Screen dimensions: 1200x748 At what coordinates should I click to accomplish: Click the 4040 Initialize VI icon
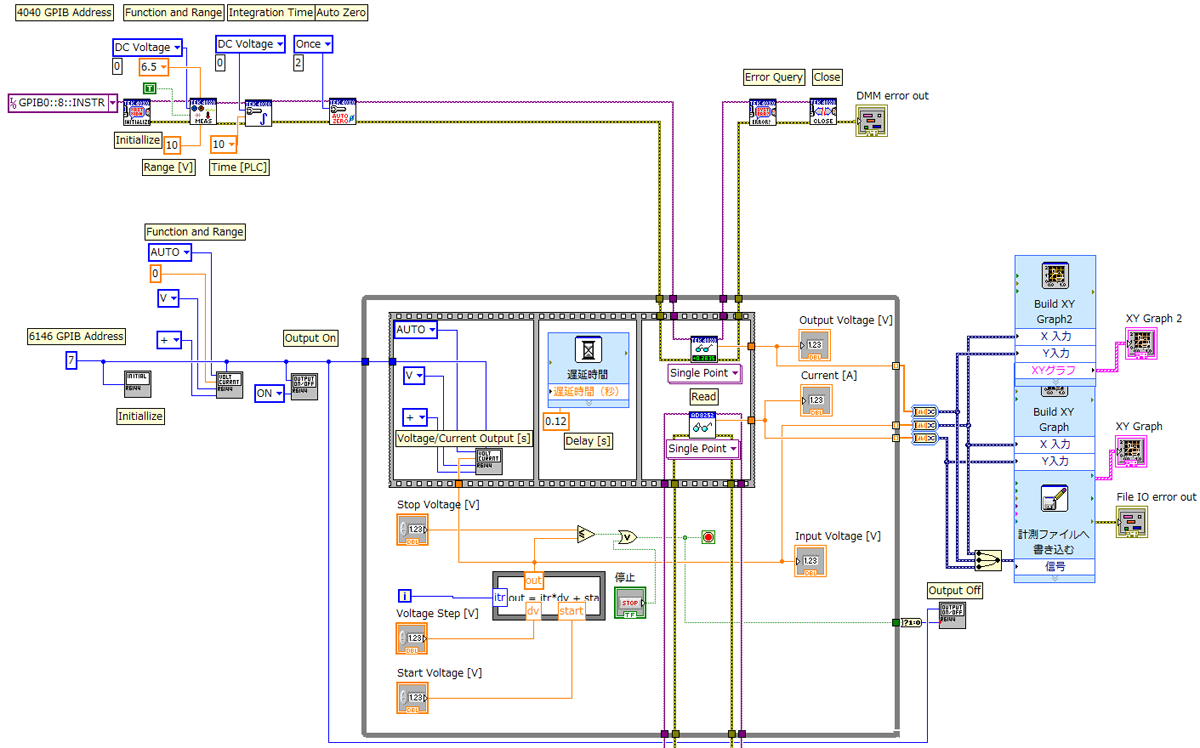[x=136, y=112]
